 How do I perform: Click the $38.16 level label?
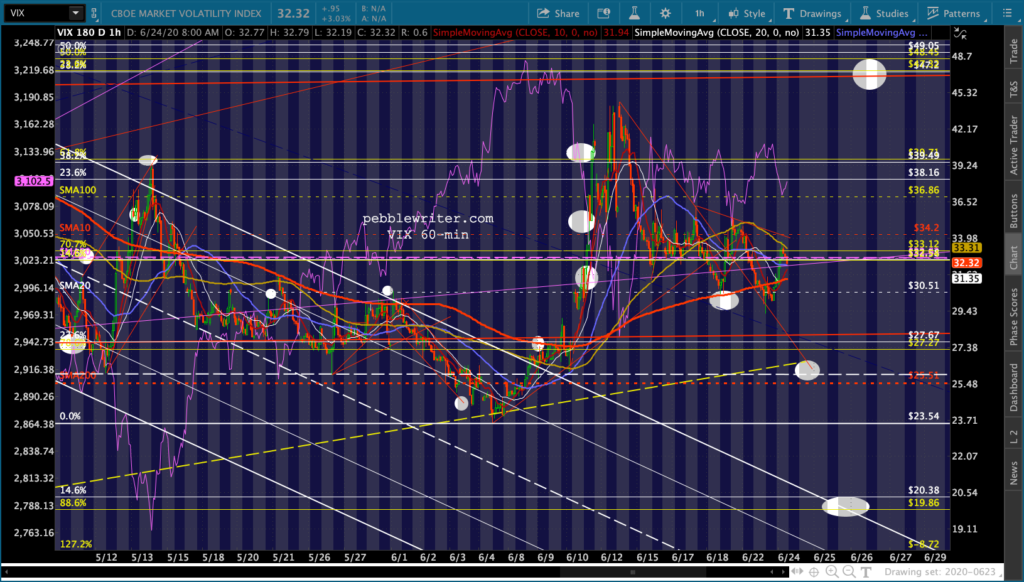(923, 173)
